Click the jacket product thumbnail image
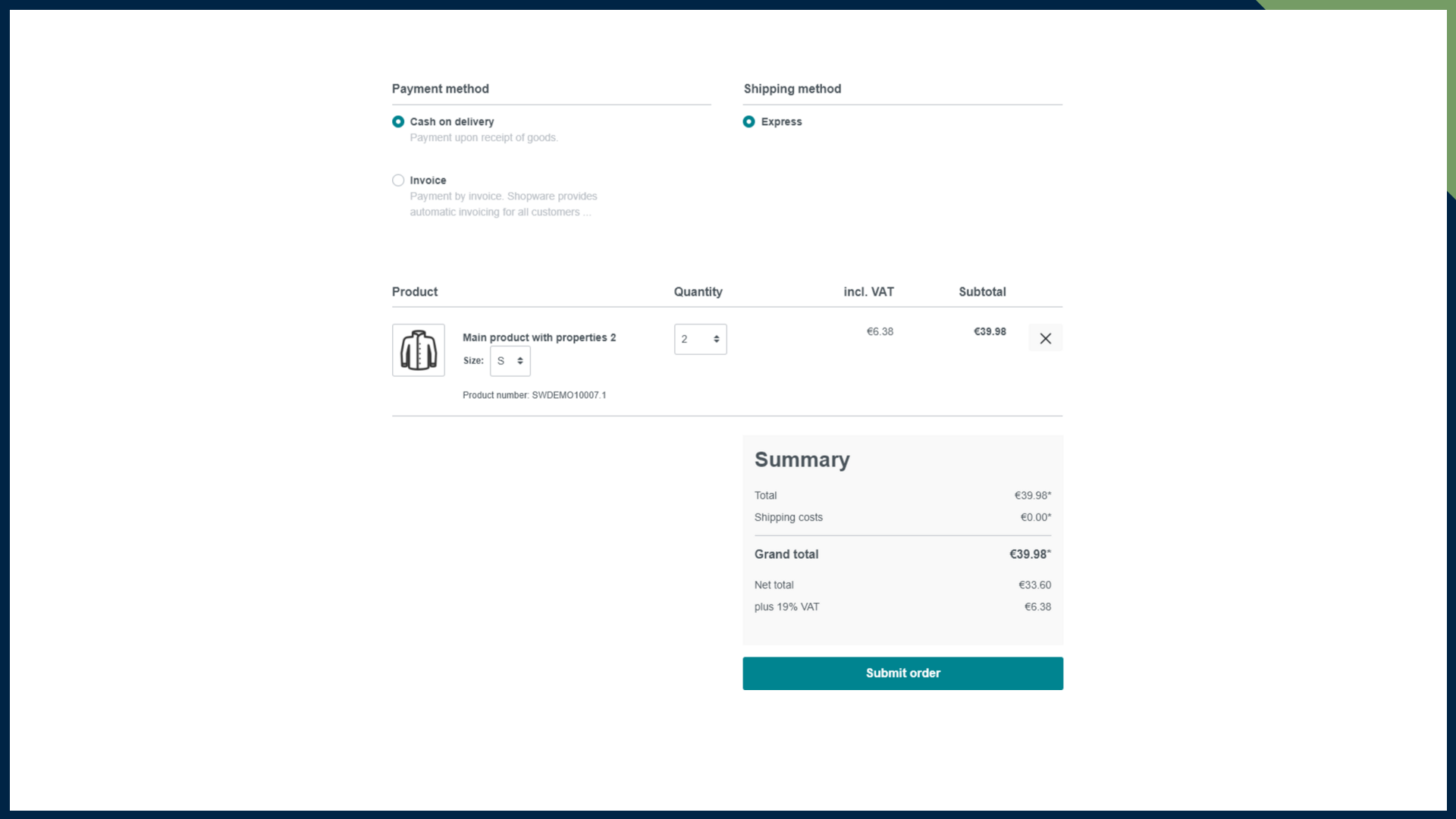The height and width of the screenshot is (819, 1456). [418, 350]
